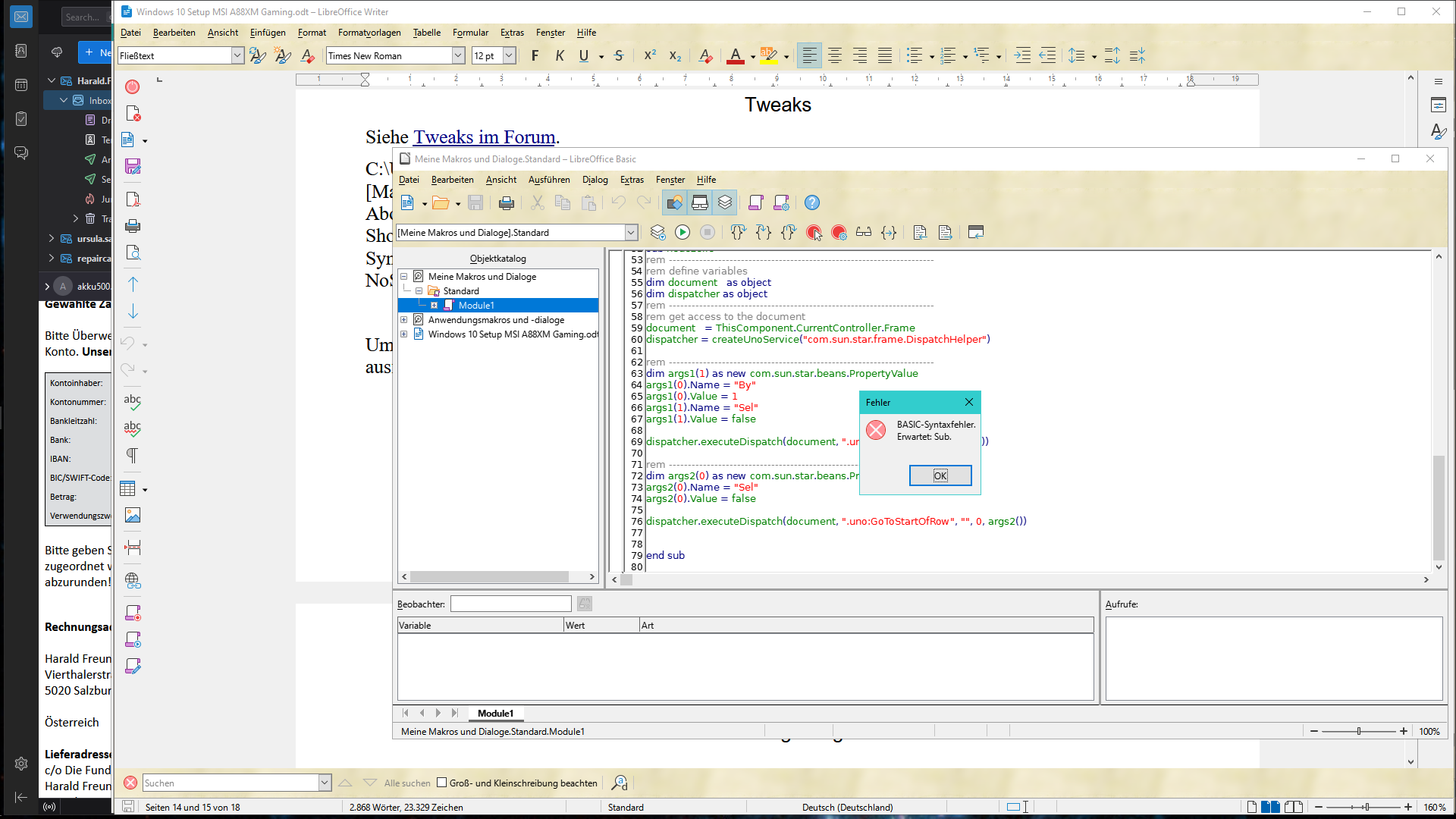Collapse Meine Makros und Dialoge tree node

pos(404,277)
